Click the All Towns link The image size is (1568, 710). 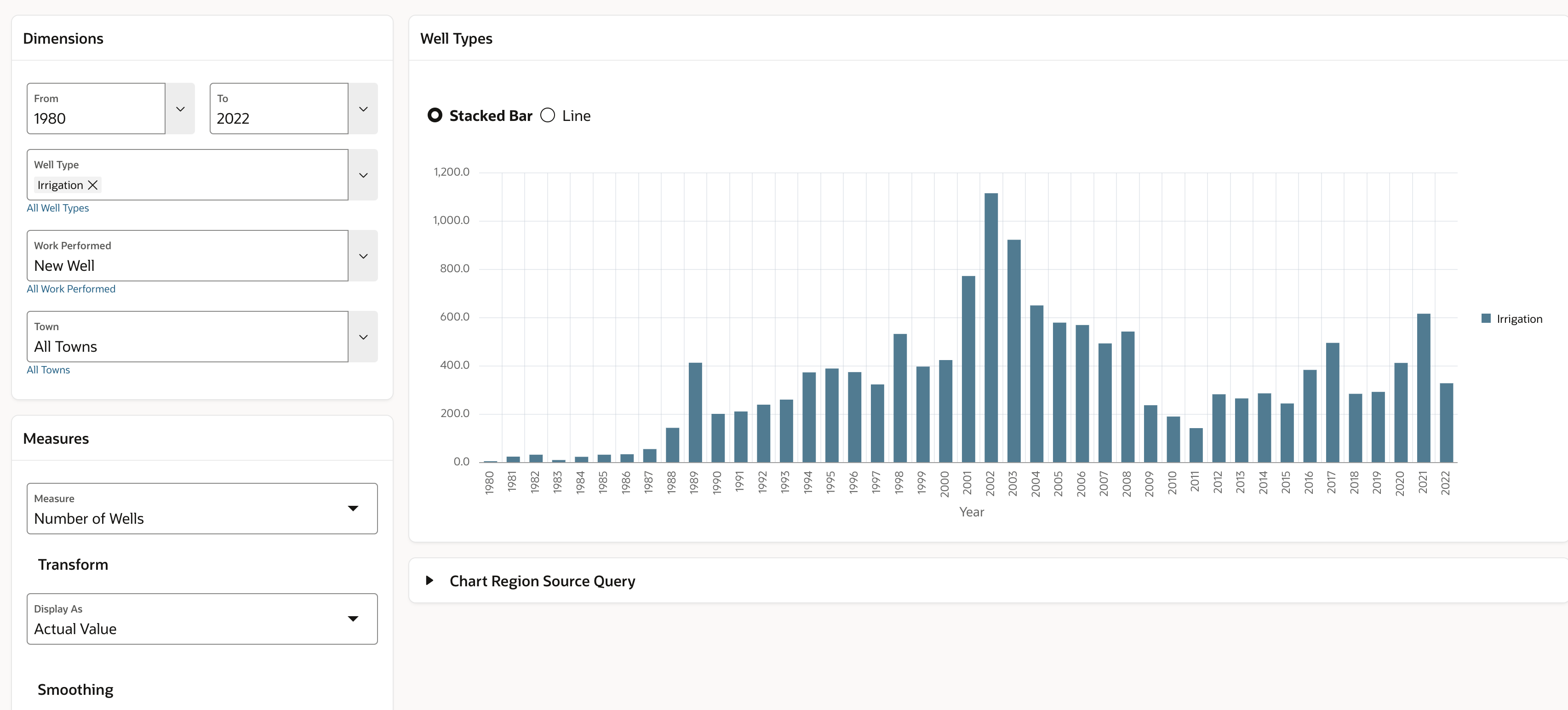pos(48,370)
